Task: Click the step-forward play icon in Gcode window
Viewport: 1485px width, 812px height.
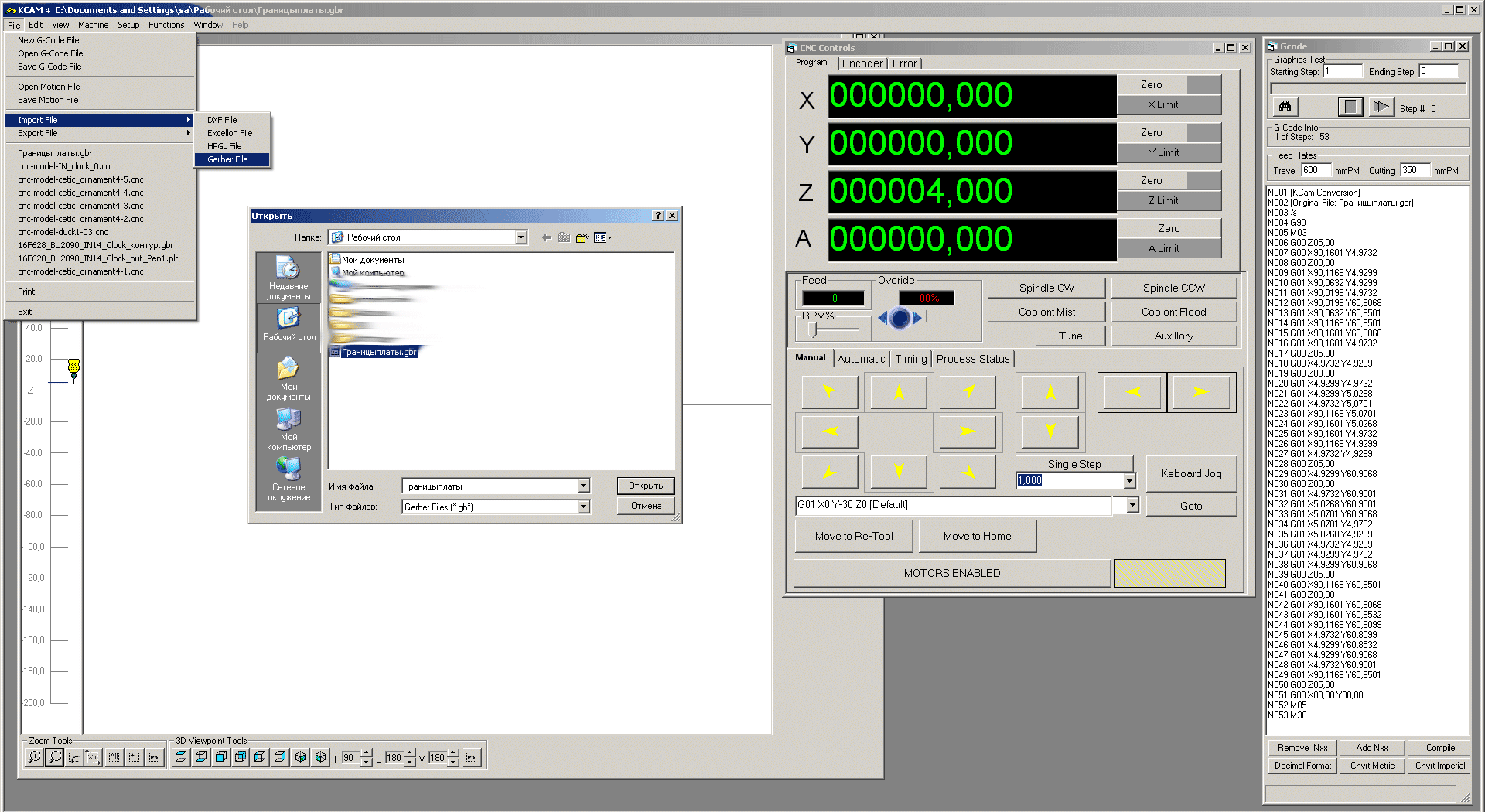Action: tap(1381, 107)
